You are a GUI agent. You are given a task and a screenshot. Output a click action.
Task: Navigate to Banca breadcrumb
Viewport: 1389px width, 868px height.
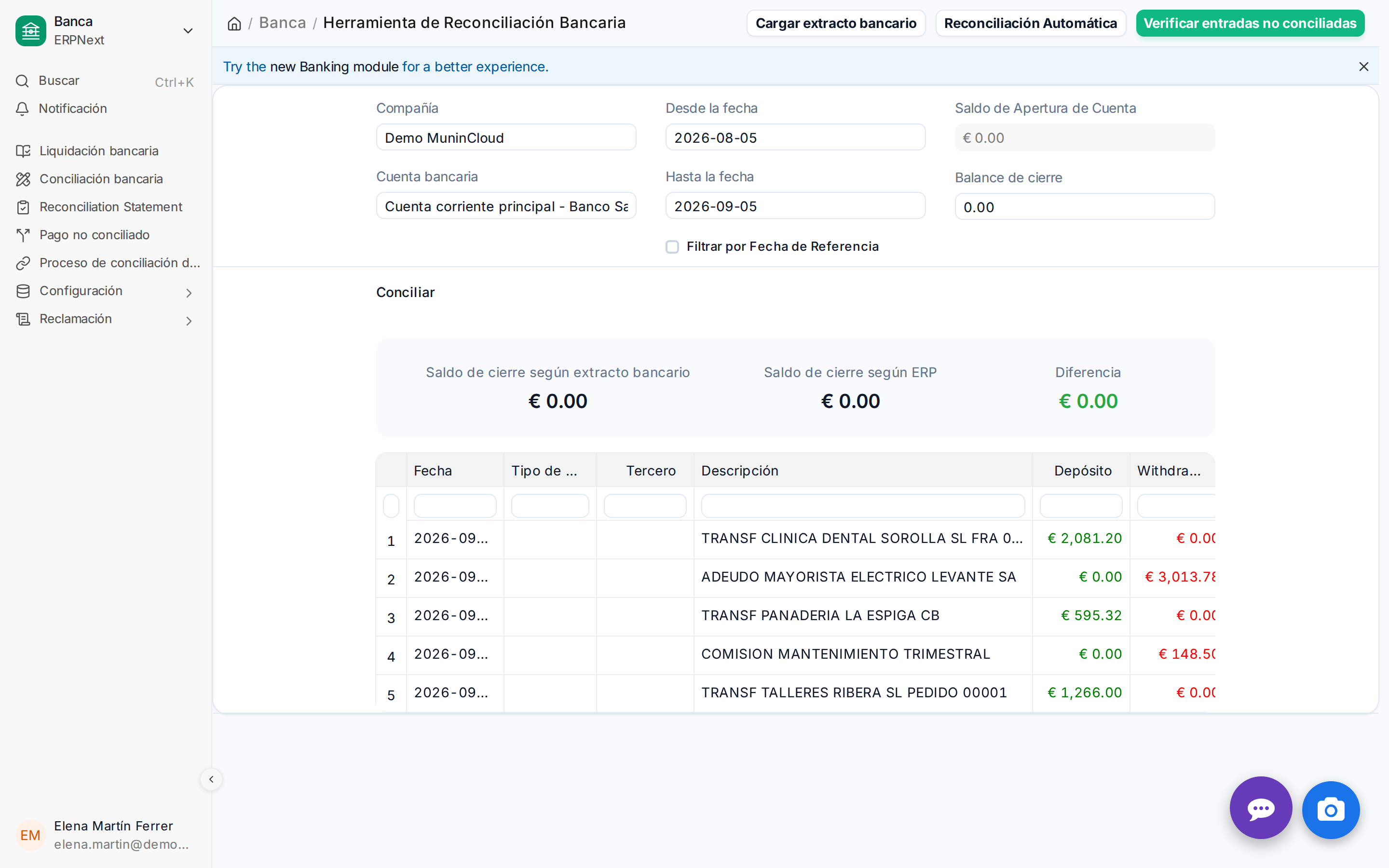click(283, 23)
